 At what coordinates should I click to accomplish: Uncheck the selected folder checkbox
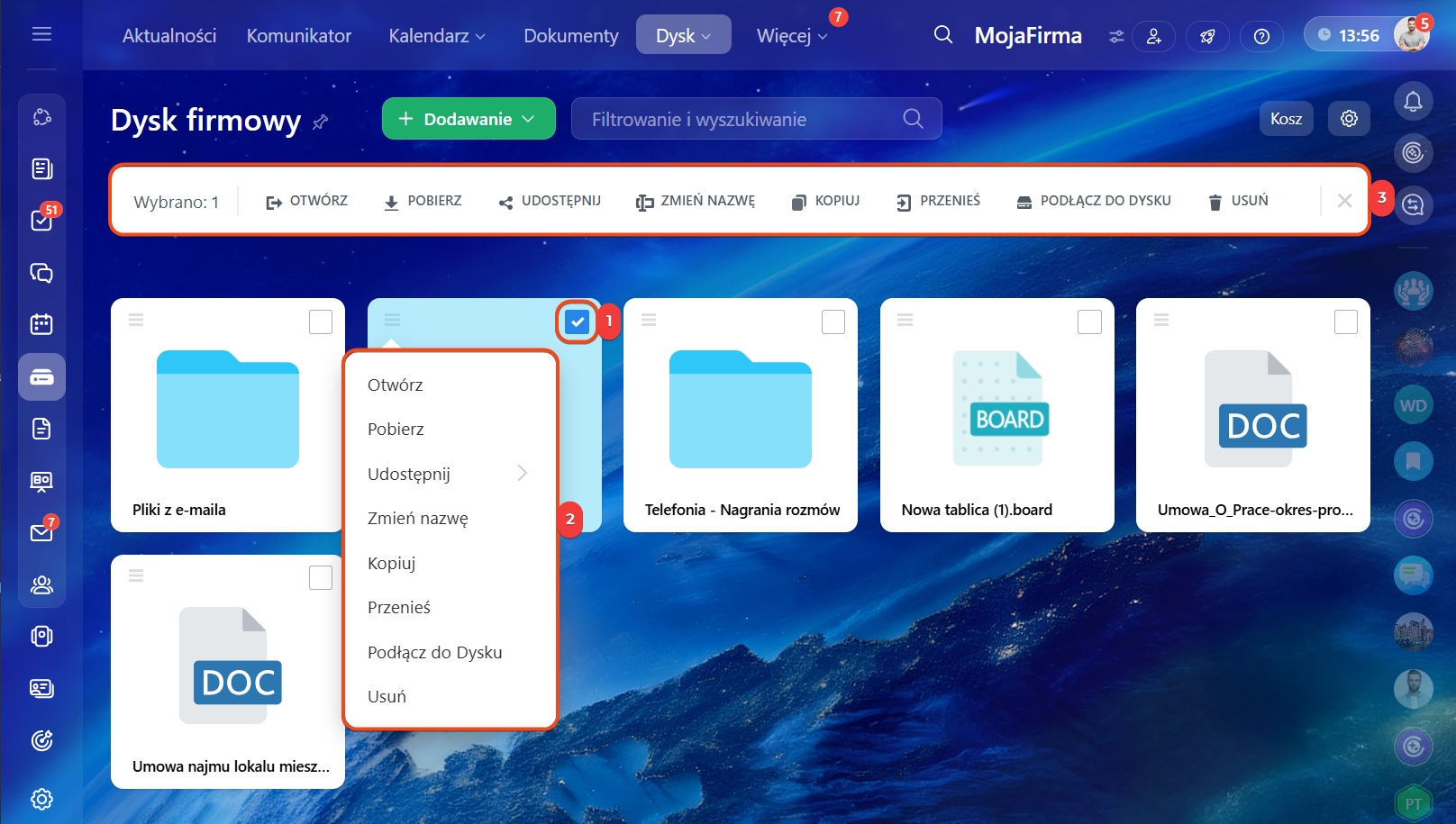pyautogui.click(x=577, y=321)
